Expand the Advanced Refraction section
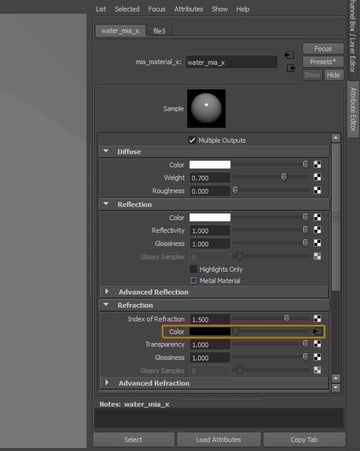Image resolution: width=360 pixels, height=451 pixels. tap(107, 382)
